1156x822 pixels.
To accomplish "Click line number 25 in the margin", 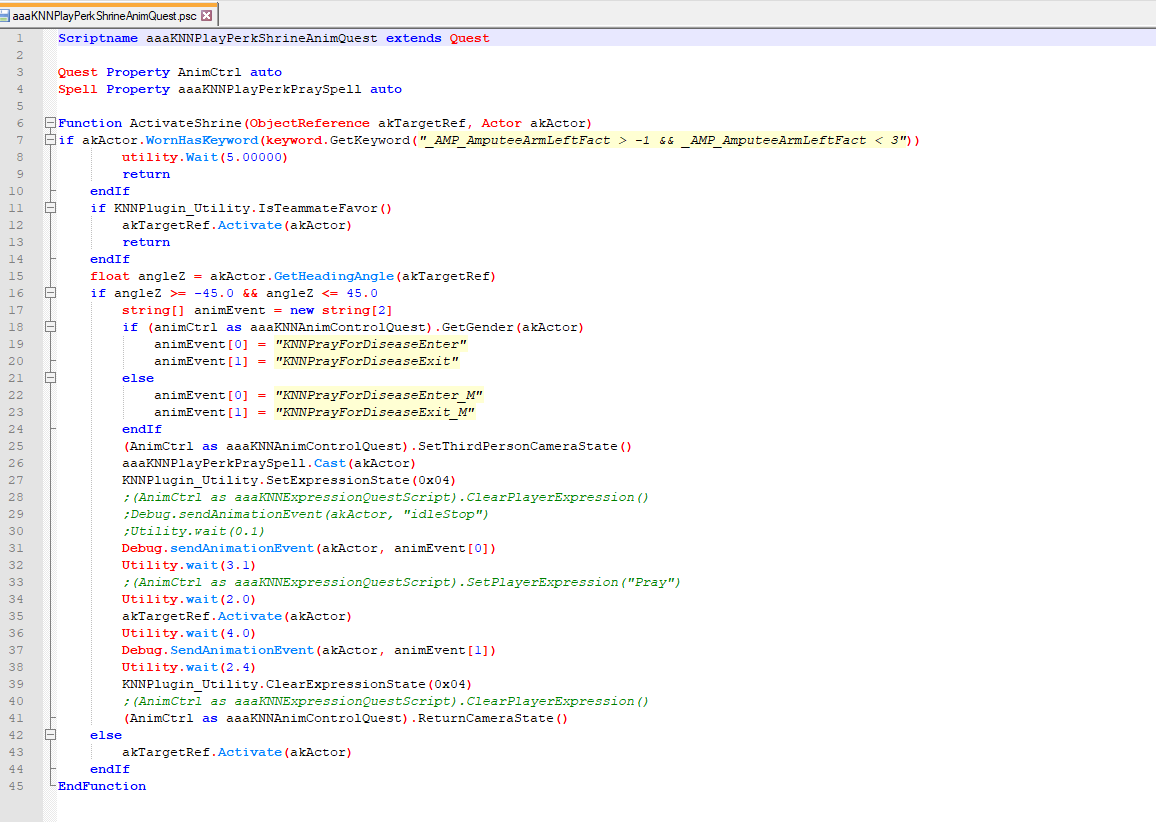I will click(17, 446).
